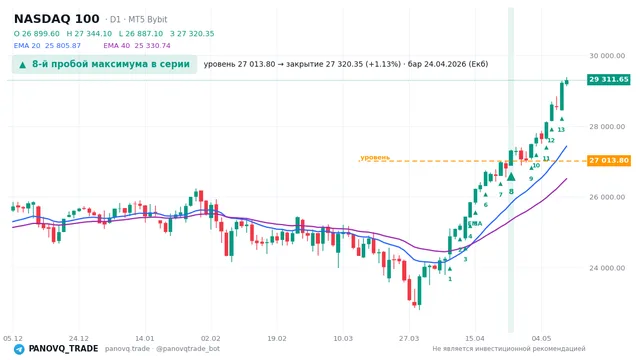Click breakout marker number 1
The width and height of the screenshot is (640, 360).
[450, 279]
